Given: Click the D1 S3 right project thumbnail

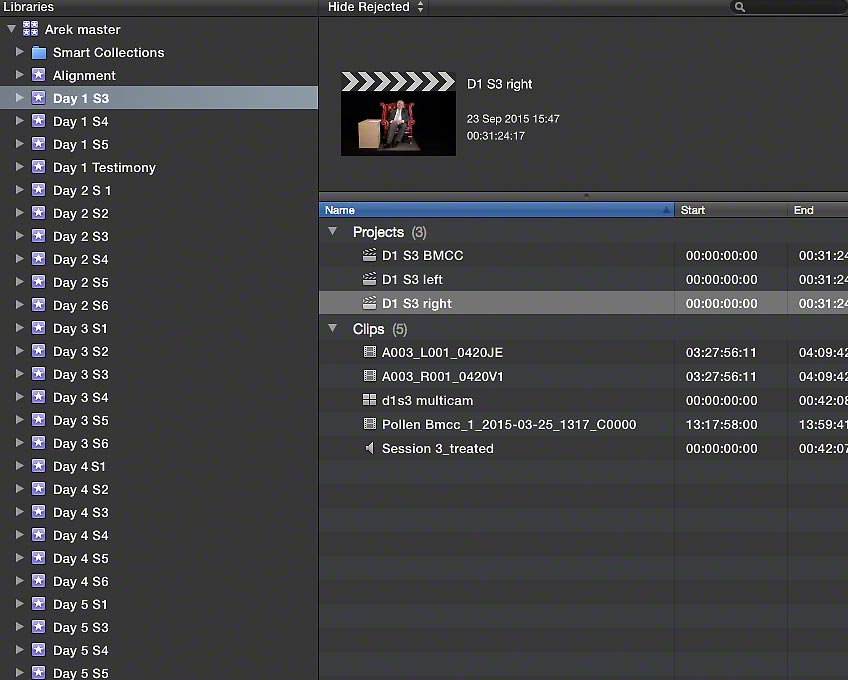Looking at the screenshot, I should click(x=399, y=114).
